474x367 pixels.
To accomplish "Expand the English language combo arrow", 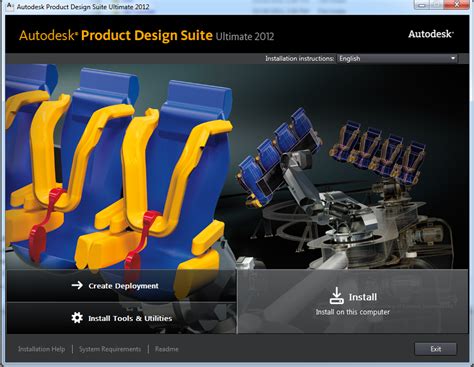I will pyautogui.click(x=453, y=58).
